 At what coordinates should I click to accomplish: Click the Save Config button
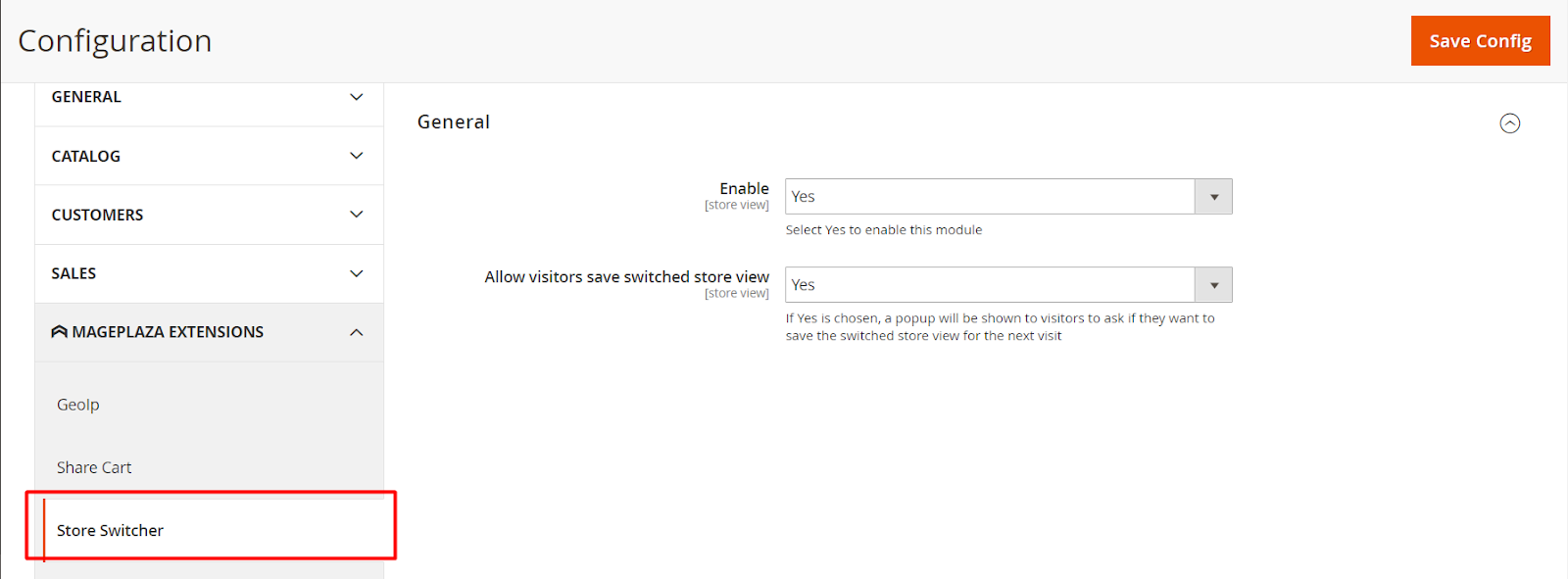(1480, 41)
